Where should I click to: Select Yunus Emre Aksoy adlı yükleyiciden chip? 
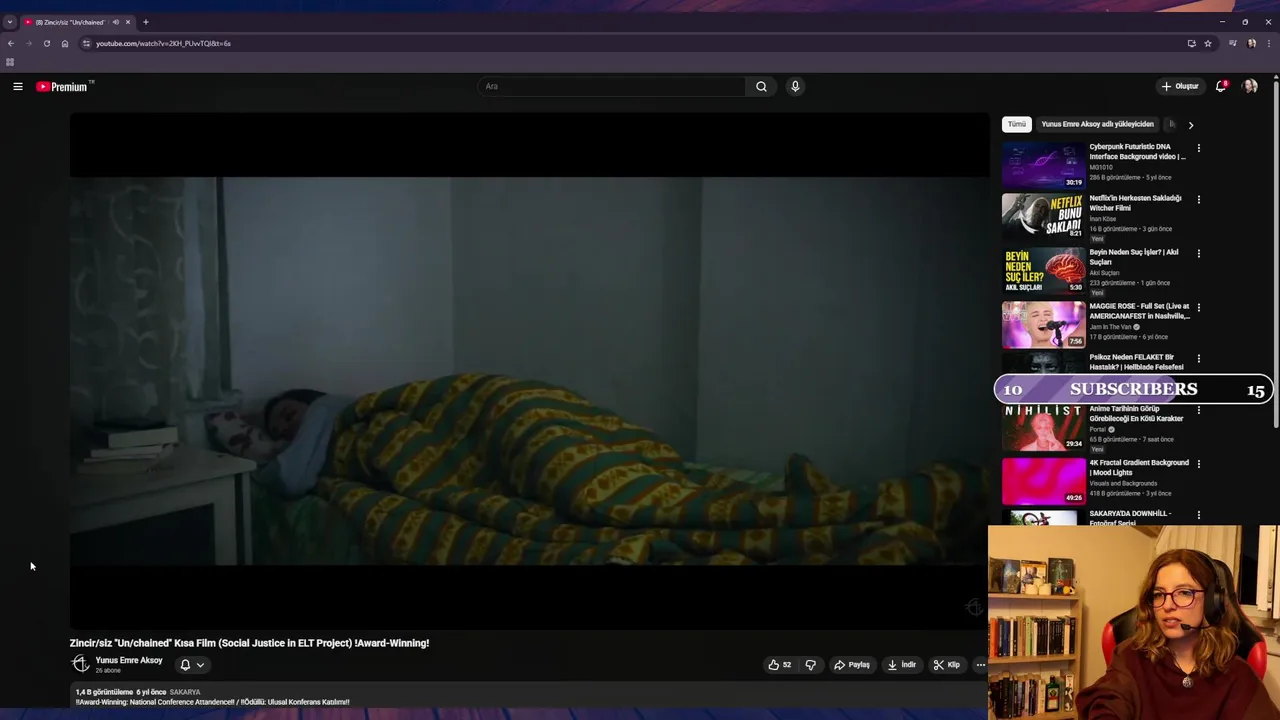[1097, 124]
